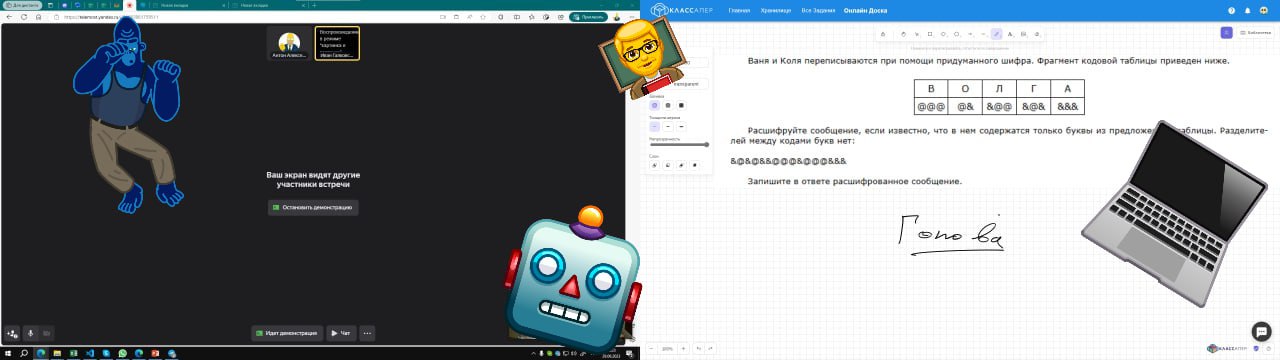Viewport: 1280px width, 360px height.
Task: Toggle the whiteboard lock tool
Action: pos(883,34)
